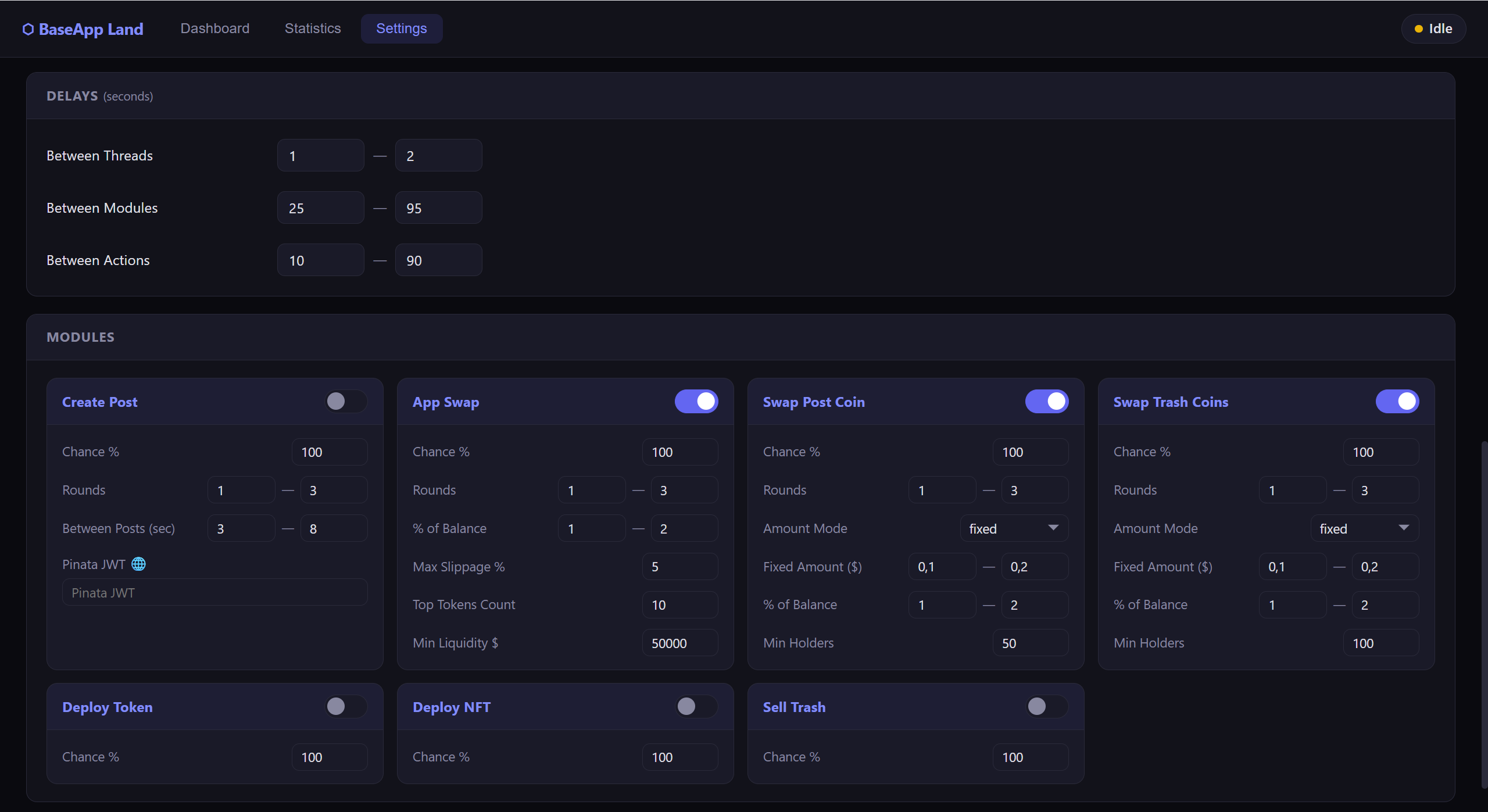Enable the Sell Trash module toggle

tap(1047, 707)
